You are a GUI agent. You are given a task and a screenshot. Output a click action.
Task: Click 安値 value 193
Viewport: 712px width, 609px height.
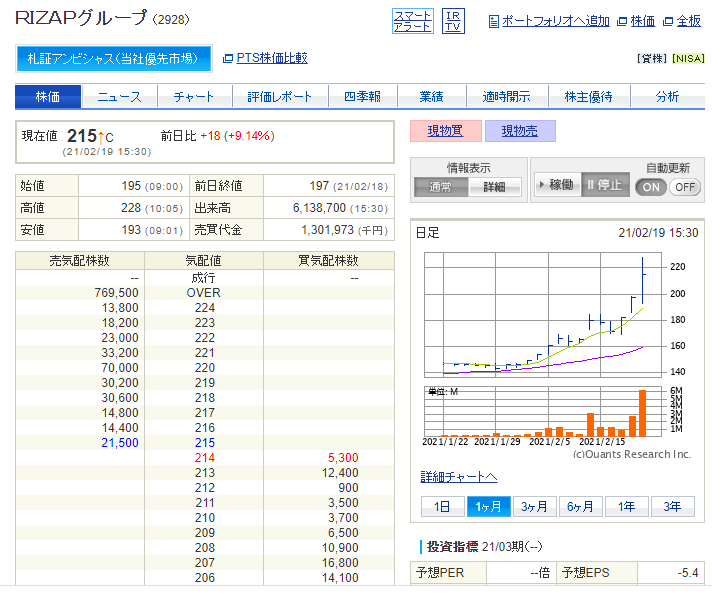tap(131, 230)
